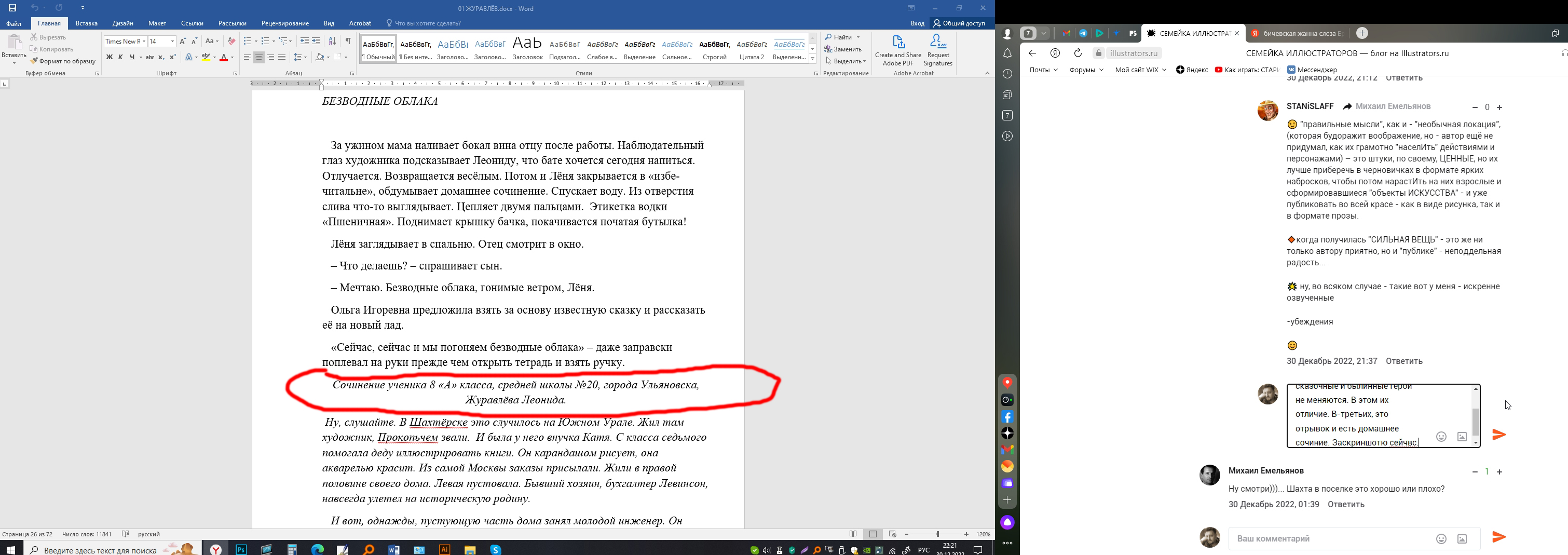Justify the paragraph text
The width and height of the screenshot is (1568, 555).
[x=282, y=57]
